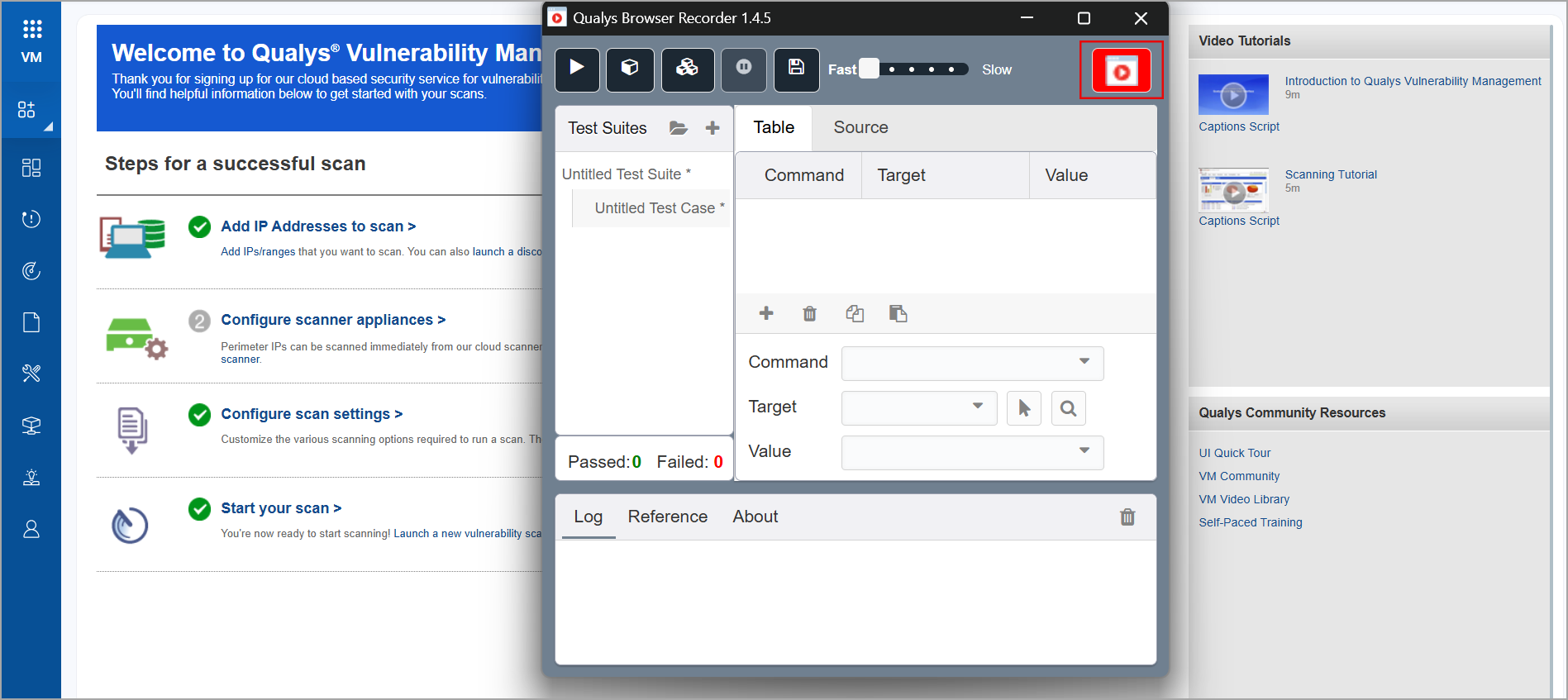1568x700 pixels.
Task: Open the About tab
Action: (x=755, y=517)
